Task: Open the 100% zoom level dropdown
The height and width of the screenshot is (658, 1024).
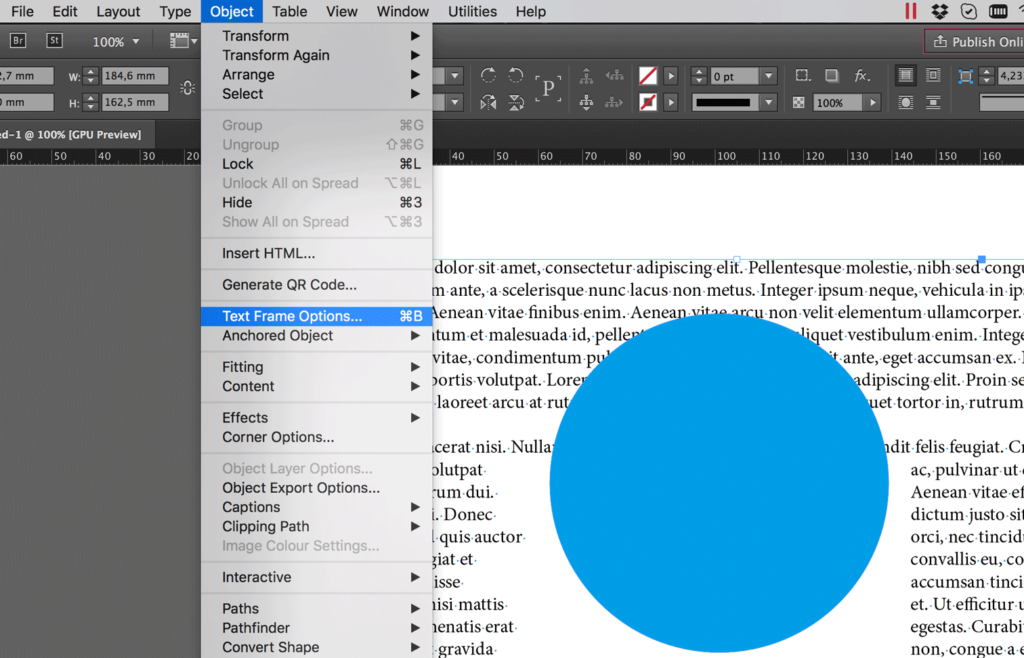Action: coord(116,41)
